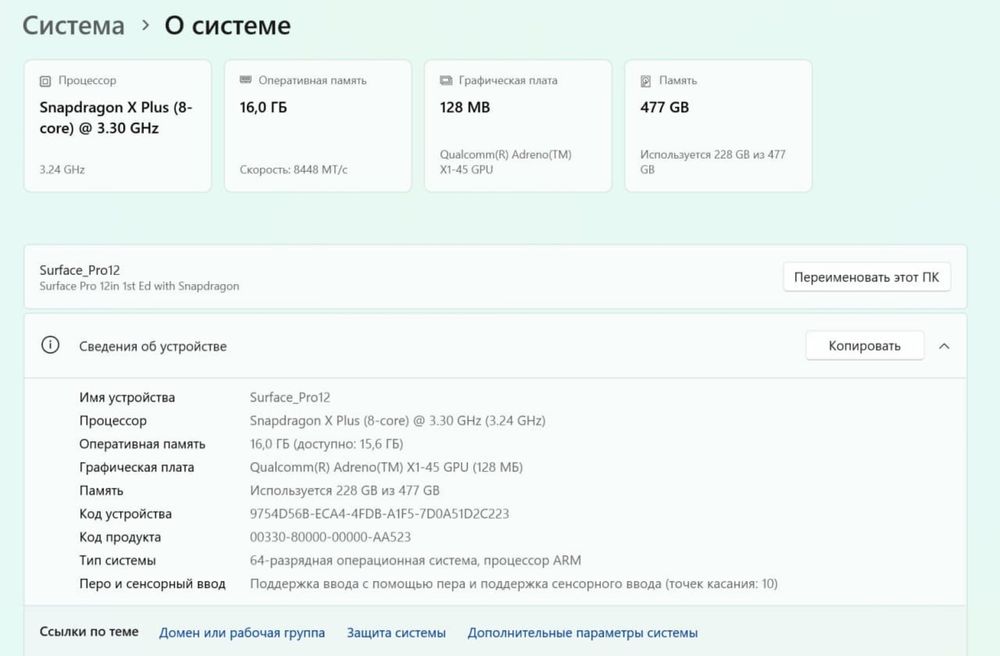Click '3.24 GHz' in the processor card
1000x656 pixels.
pos(62,170)
